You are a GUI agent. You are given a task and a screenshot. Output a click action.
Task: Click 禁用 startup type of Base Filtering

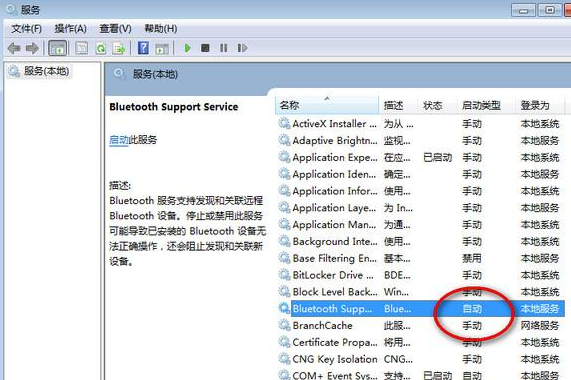[x=472, y=258]
